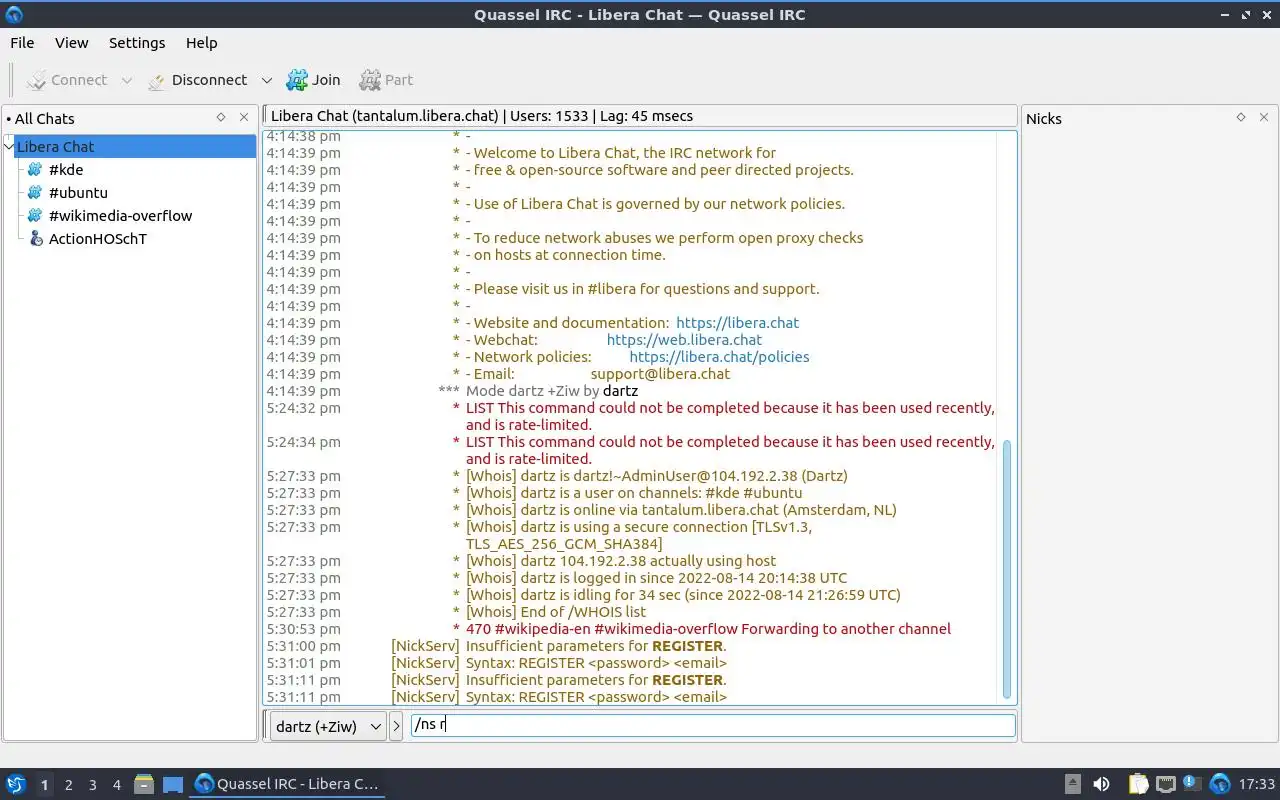Screen dimensions: 1280x800
Task: Click the chat view vertical scrollbar
Action: pyautogui.click(x=1007, y=568)
